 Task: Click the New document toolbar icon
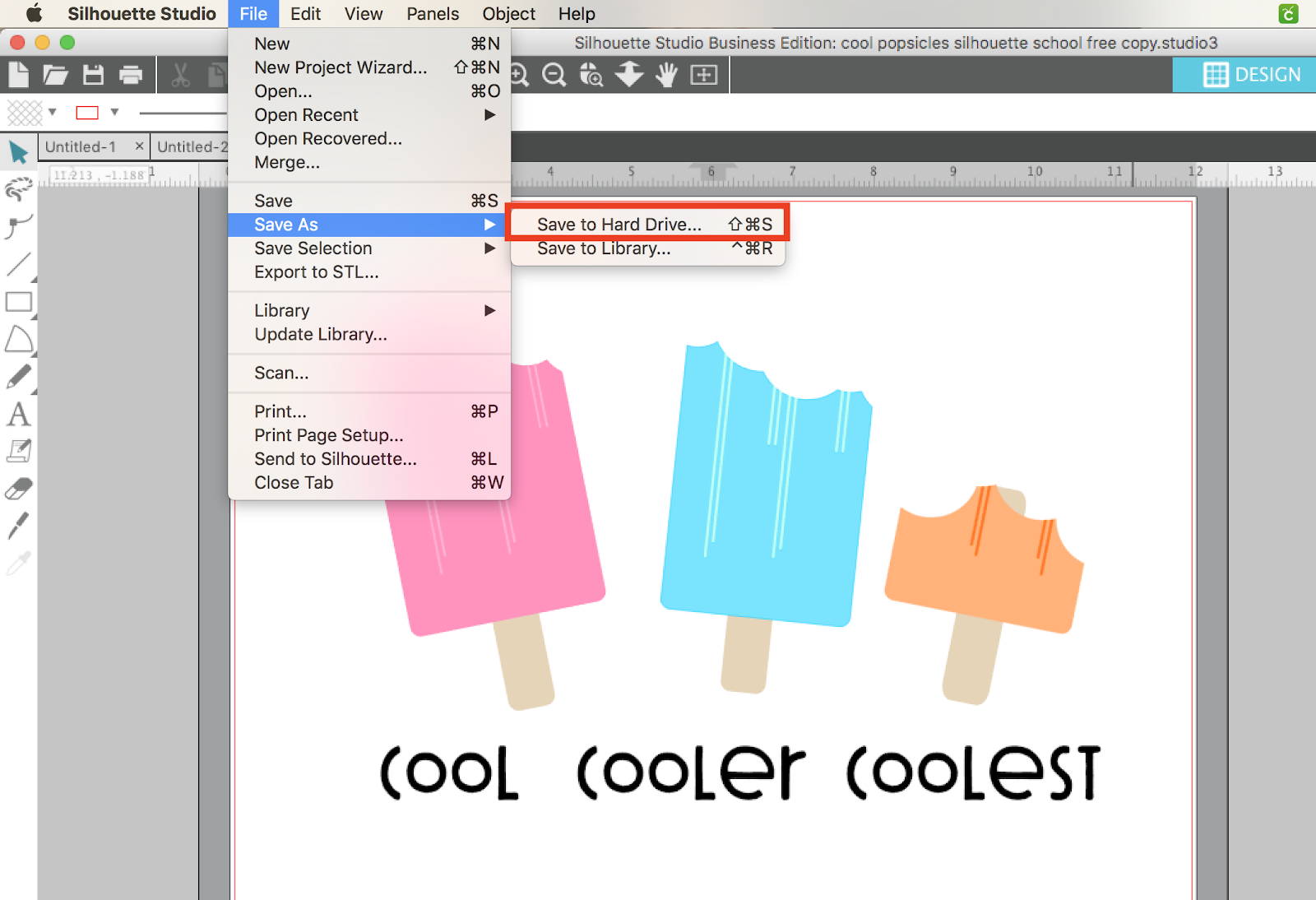coord(18,75)
